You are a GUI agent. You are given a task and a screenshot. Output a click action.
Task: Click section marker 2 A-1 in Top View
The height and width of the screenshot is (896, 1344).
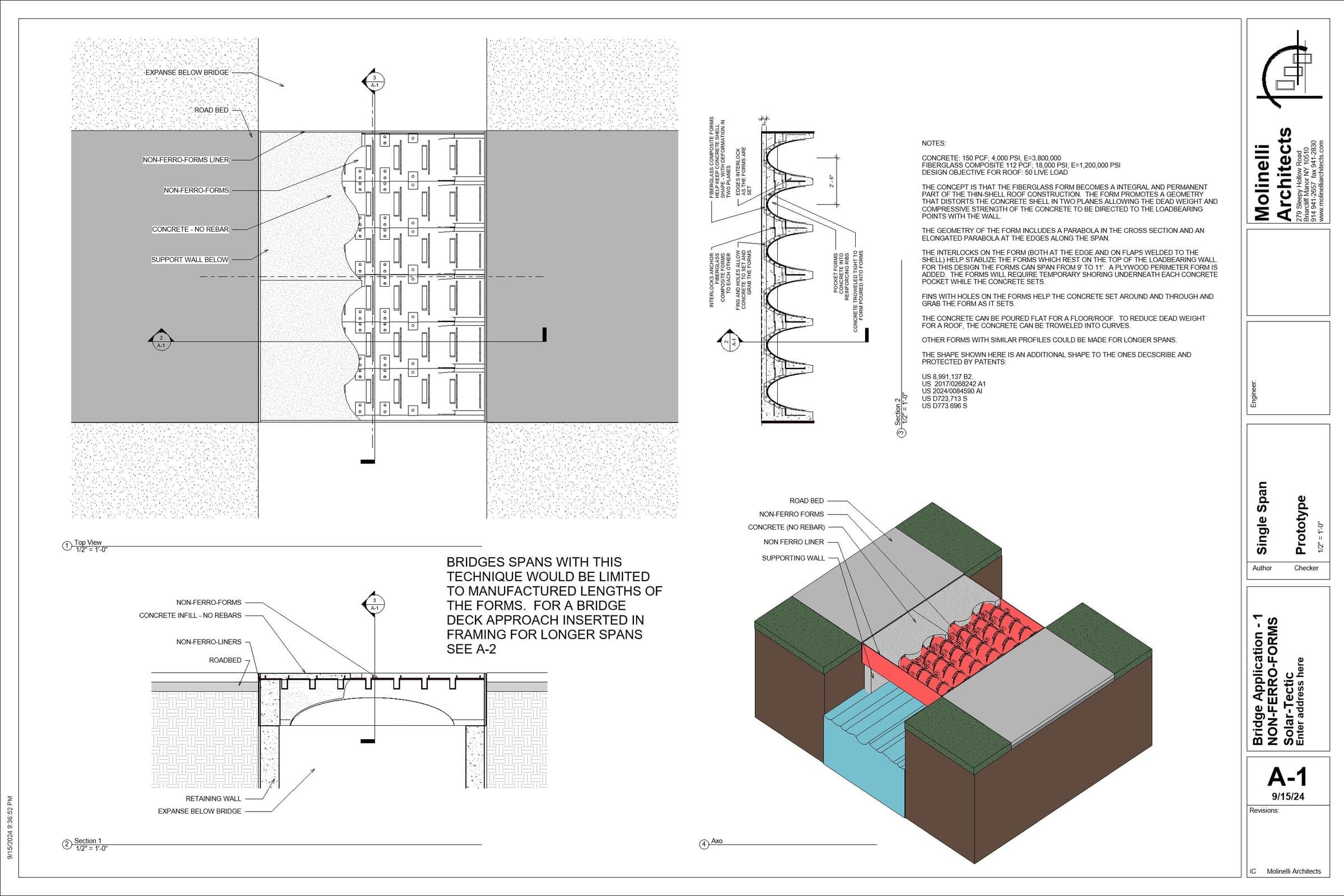click(x=161, y=340)
